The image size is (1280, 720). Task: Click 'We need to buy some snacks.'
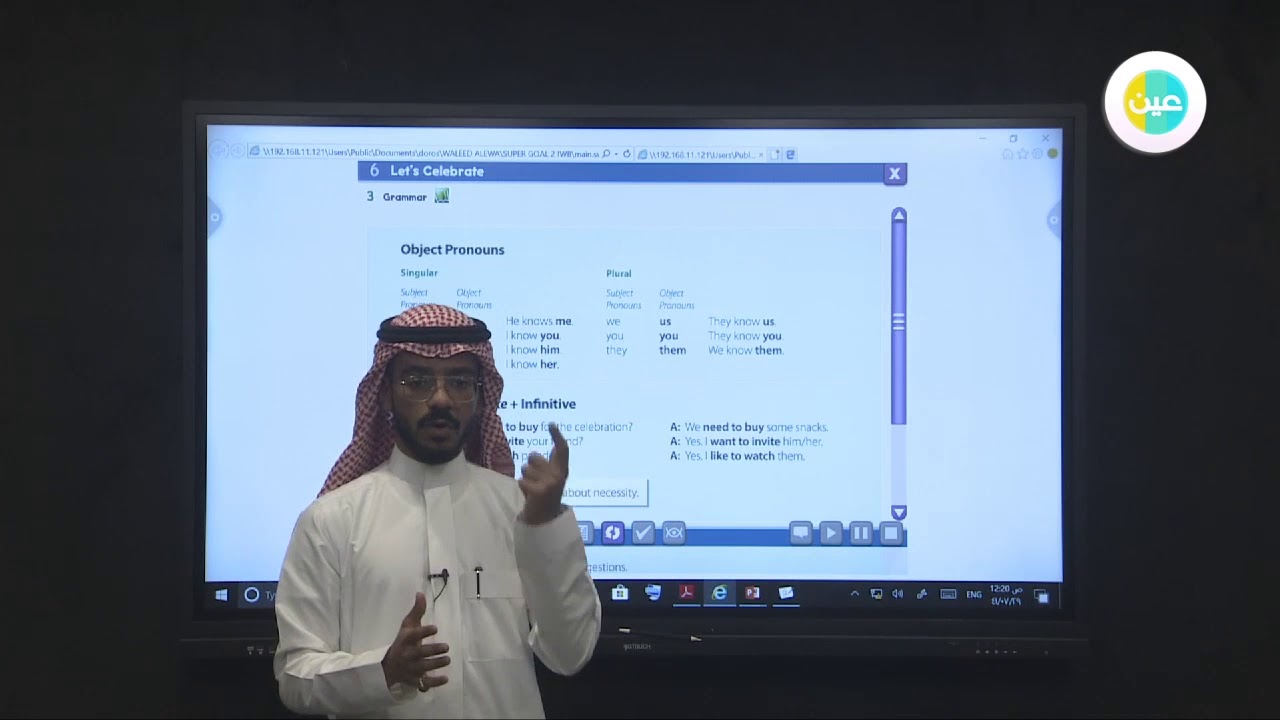coord(756,427)
